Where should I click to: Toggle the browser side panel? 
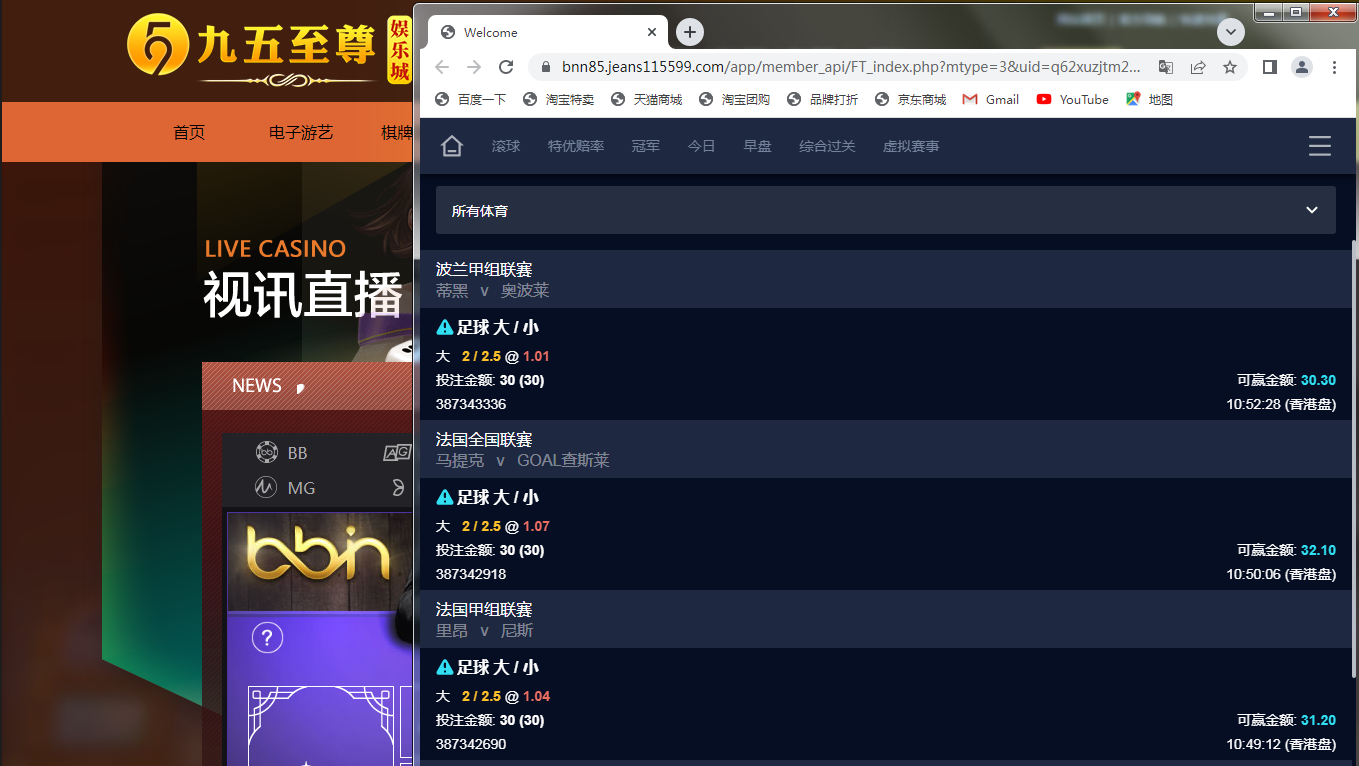pos(1270,67)
